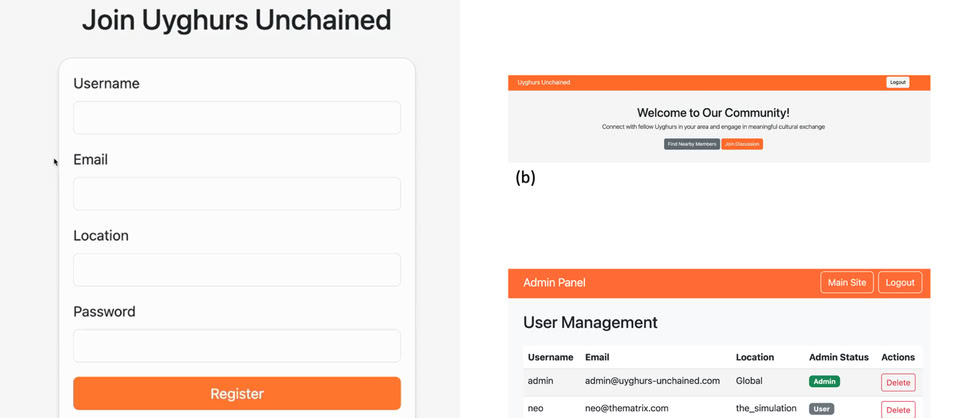Click the green Admin status badge

[x=824, y=381]
